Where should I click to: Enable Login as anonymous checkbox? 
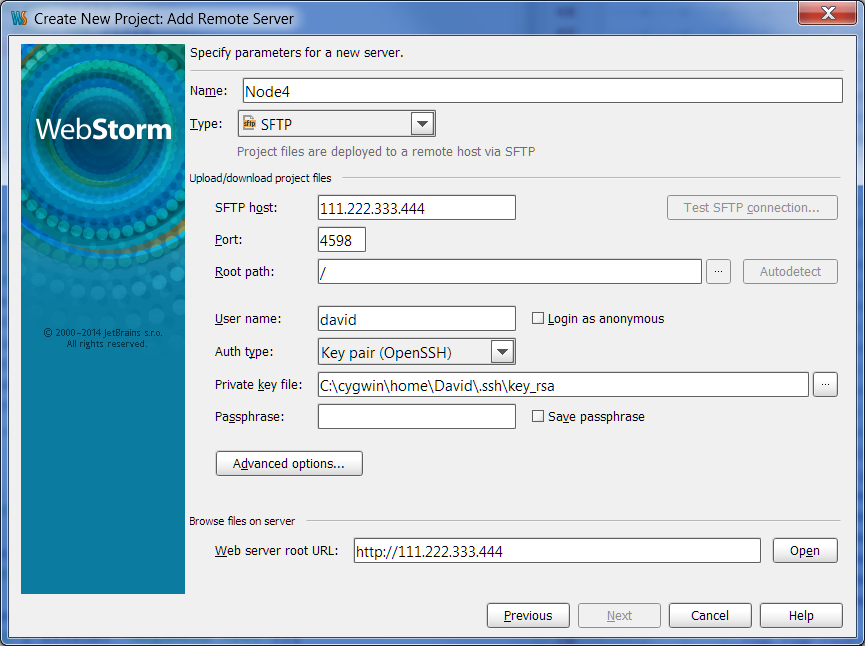tap(537, 318)
